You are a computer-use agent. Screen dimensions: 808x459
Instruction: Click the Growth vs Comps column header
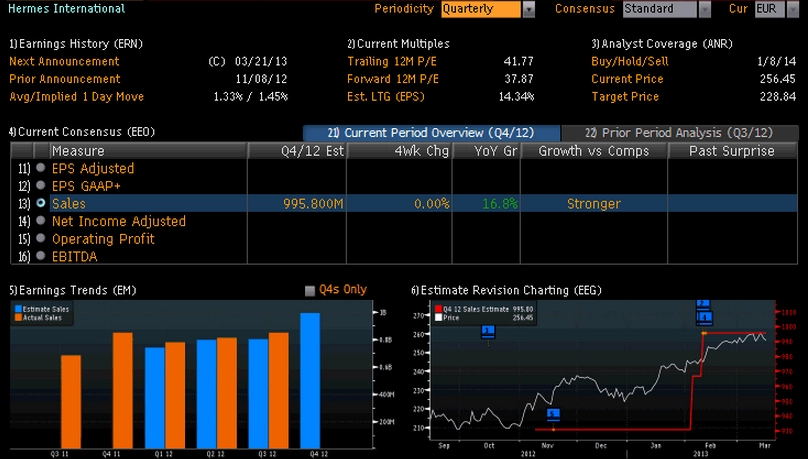click(594, 151)
